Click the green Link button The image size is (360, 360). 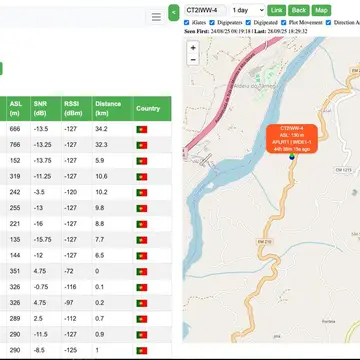[276, 10]
